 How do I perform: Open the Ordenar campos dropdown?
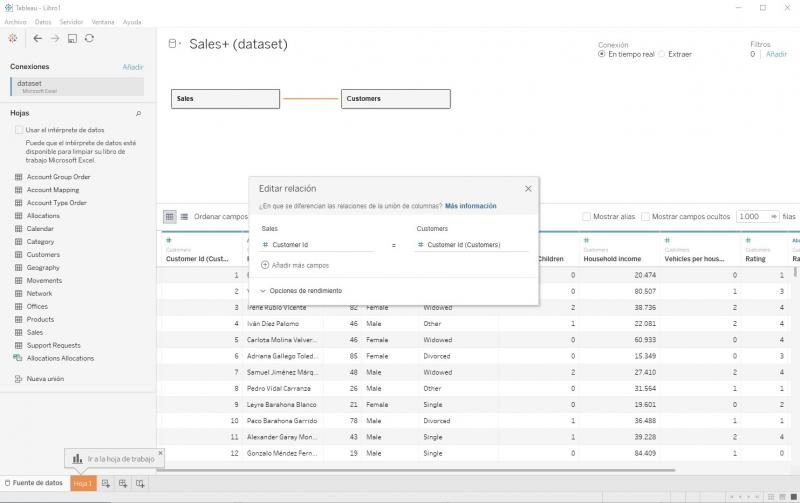[220, 217]
